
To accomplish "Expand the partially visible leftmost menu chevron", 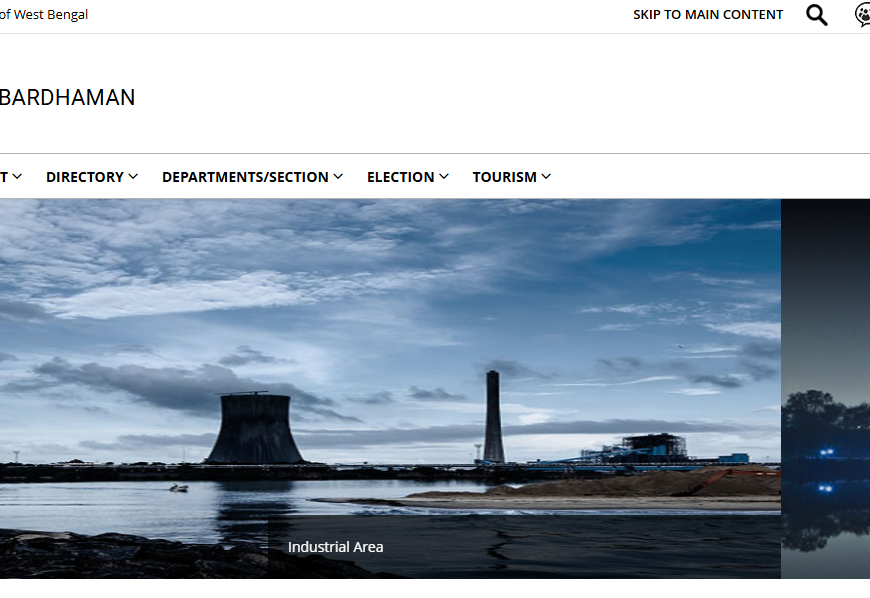I will coord(16,177).
